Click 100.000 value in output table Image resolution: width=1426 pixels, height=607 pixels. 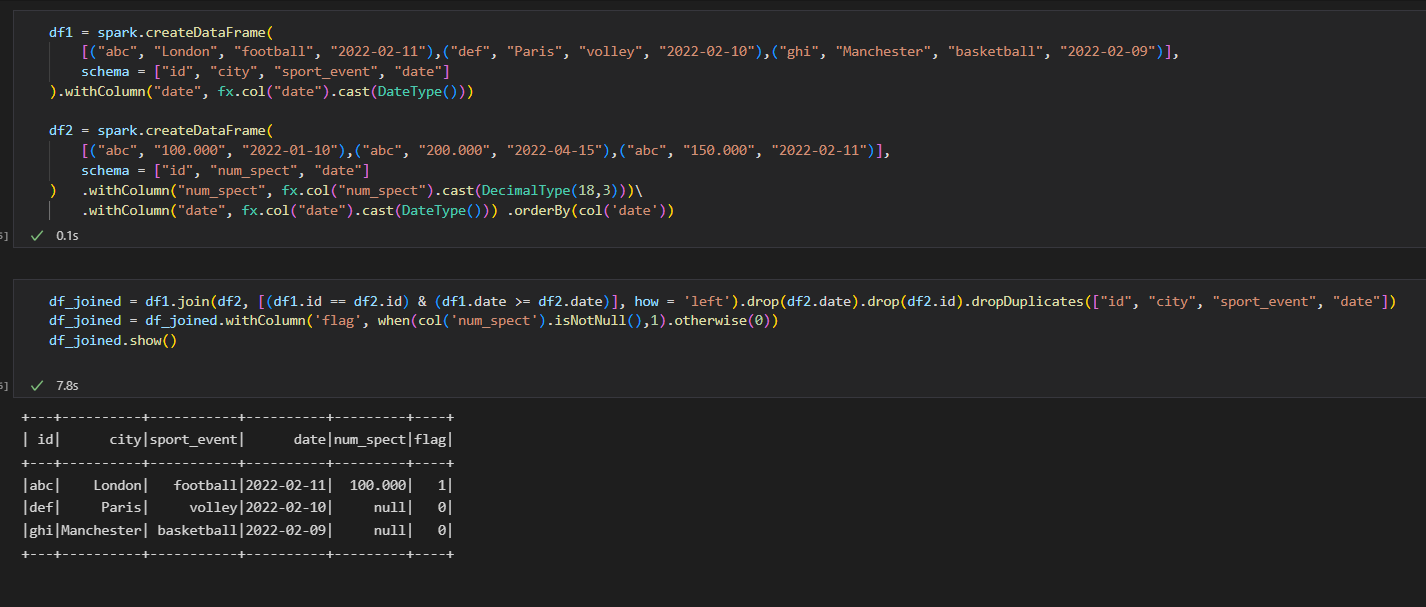tap(379, 486)
